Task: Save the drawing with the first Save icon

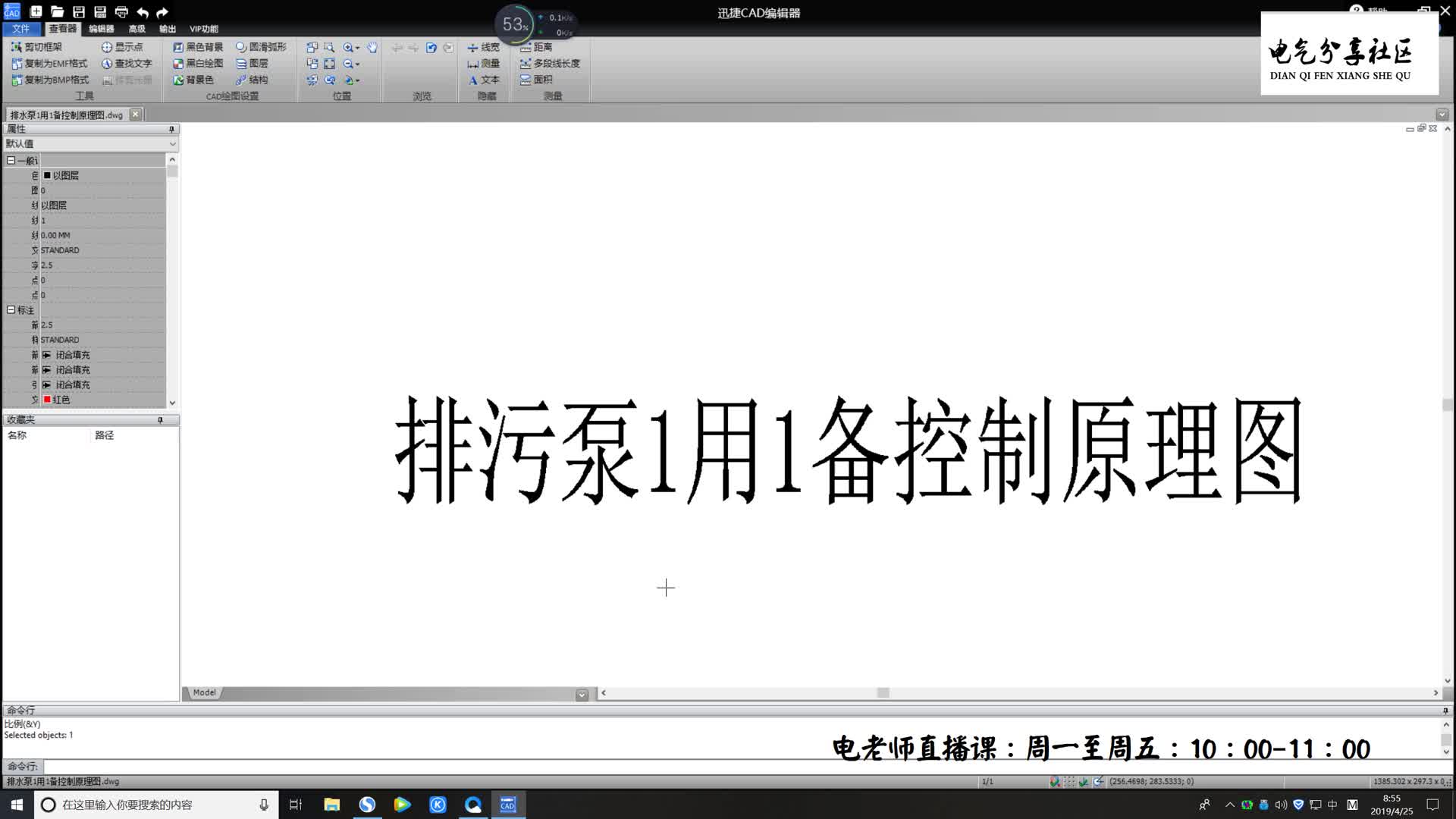Action: point(78,11)
